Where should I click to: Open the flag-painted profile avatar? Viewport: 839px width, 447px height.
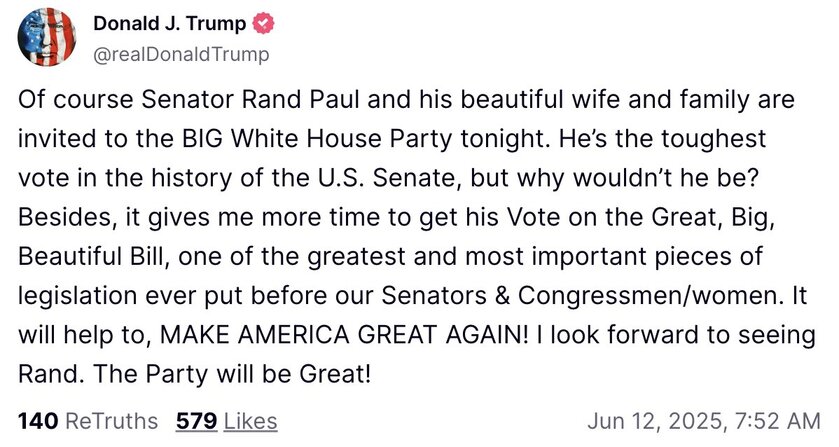(x=47, y=37)
